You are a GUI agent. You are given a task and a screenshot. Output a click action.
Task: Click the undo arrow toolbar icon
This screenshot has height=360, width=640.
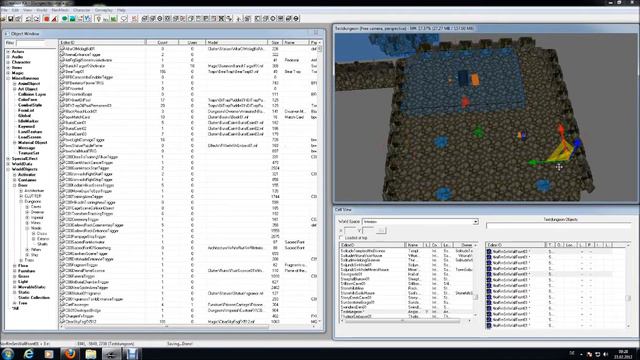click(x=28, y=19)
